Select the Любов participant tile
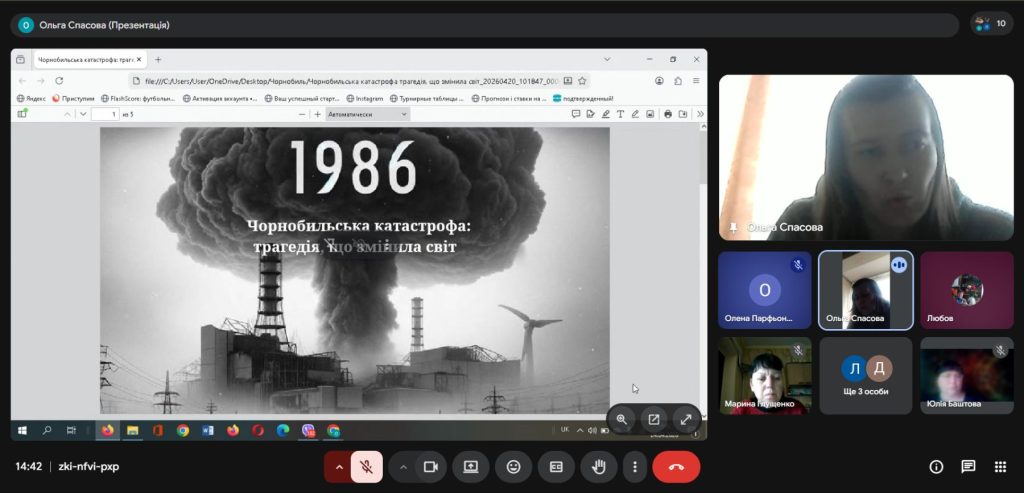This screenshot has width=1024, height=493. pyautogui.click(x=966, y=290)
